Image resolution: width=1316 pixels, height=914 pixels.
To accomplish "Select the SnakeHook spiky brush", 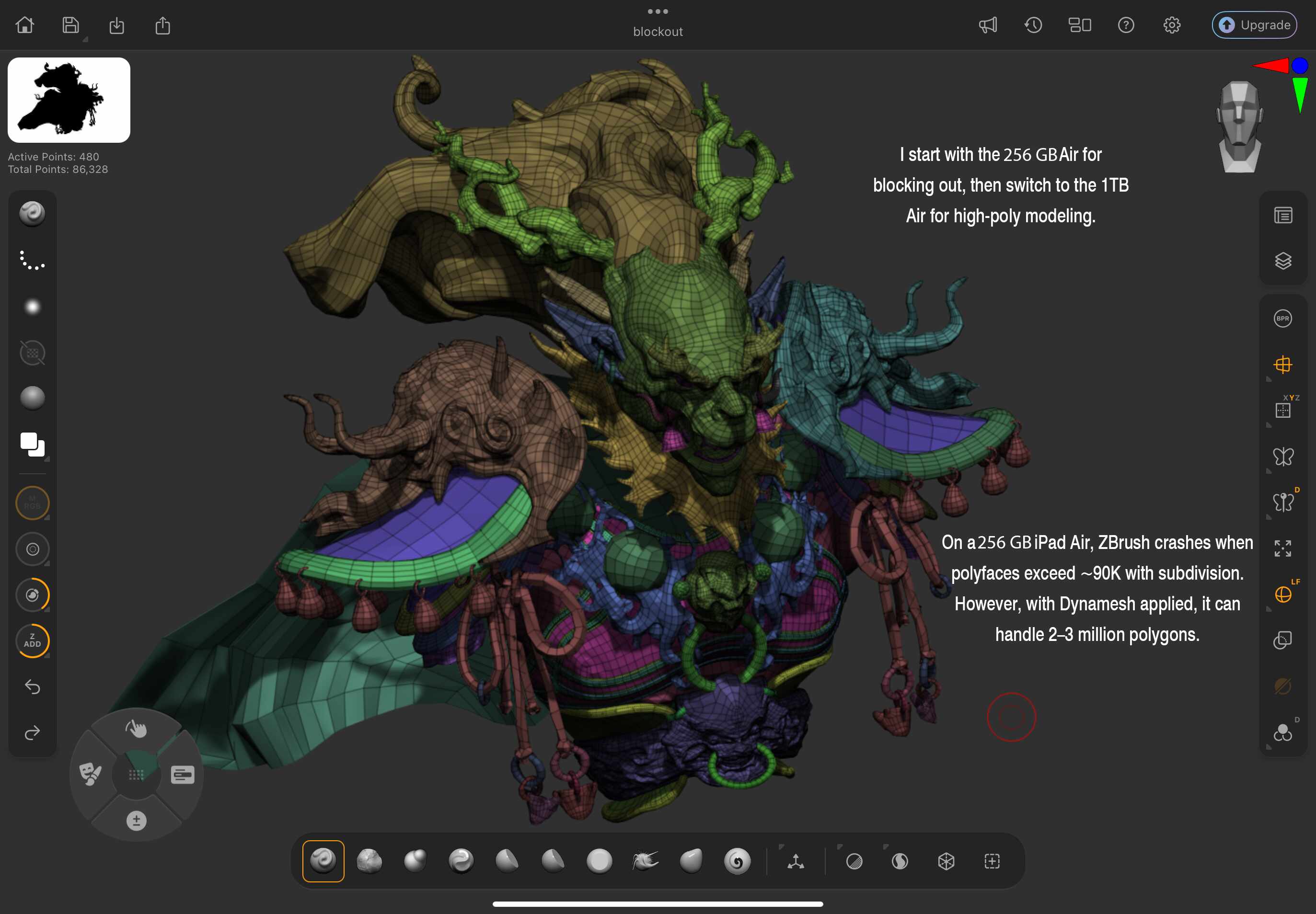I will pyautogui.click(x=645, y=861).
